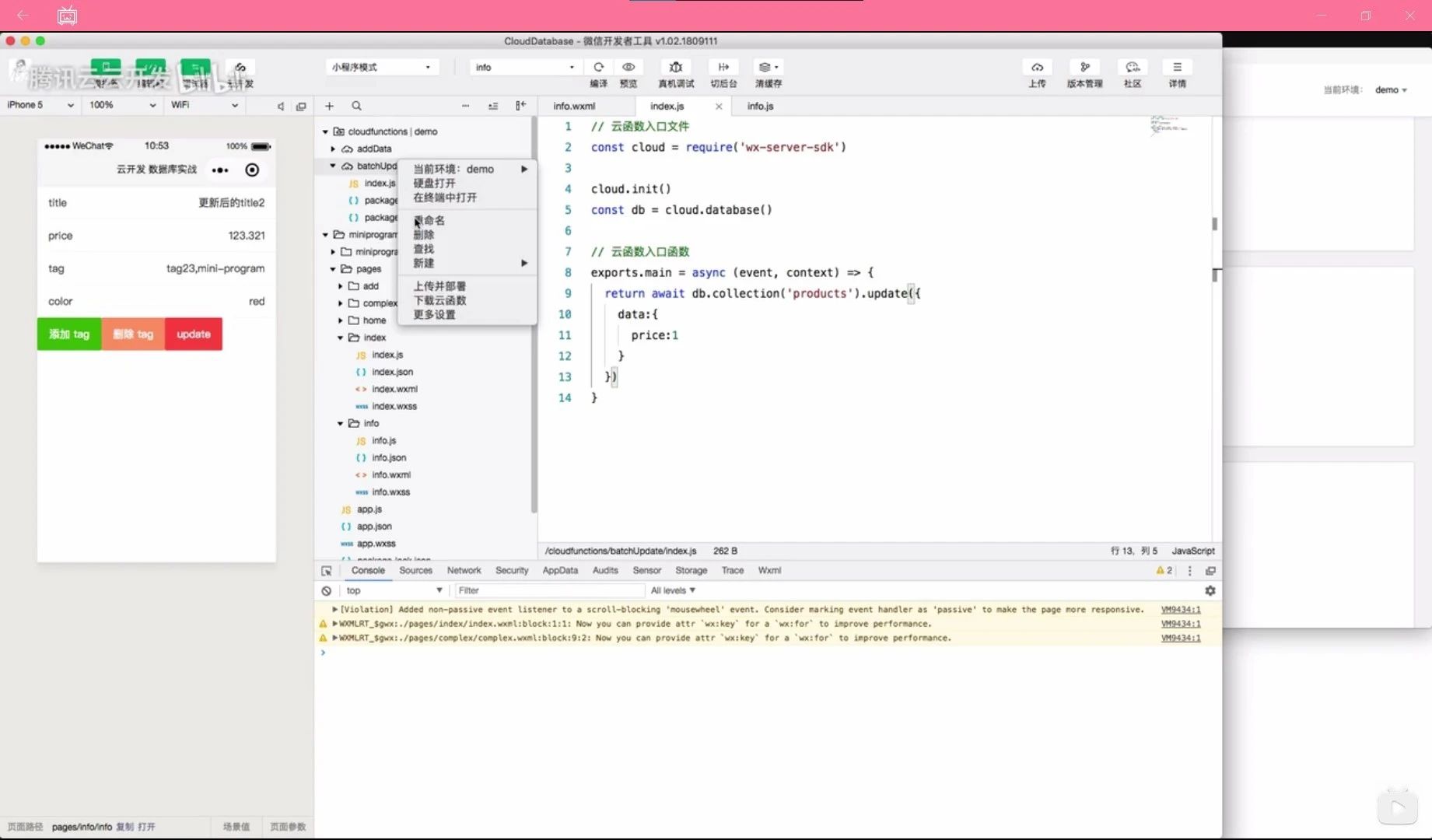1432x840 pixels.
Task: Open the AppData devtools tab
Action: coord(560,570)
